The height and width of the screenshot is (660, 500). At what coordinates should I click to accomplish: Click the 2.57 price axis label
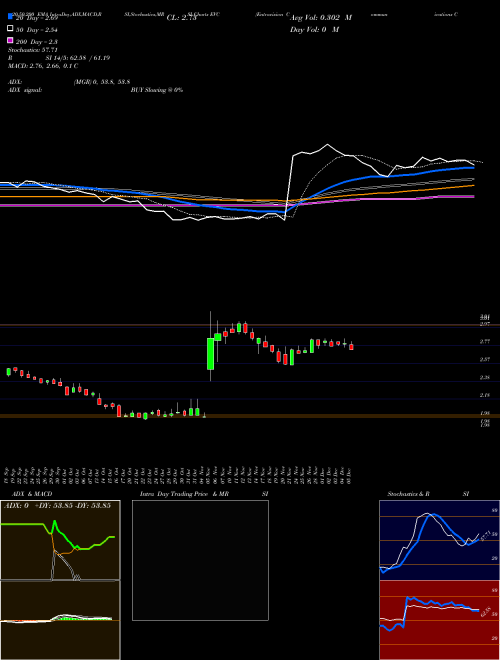(x=484, y=359)
